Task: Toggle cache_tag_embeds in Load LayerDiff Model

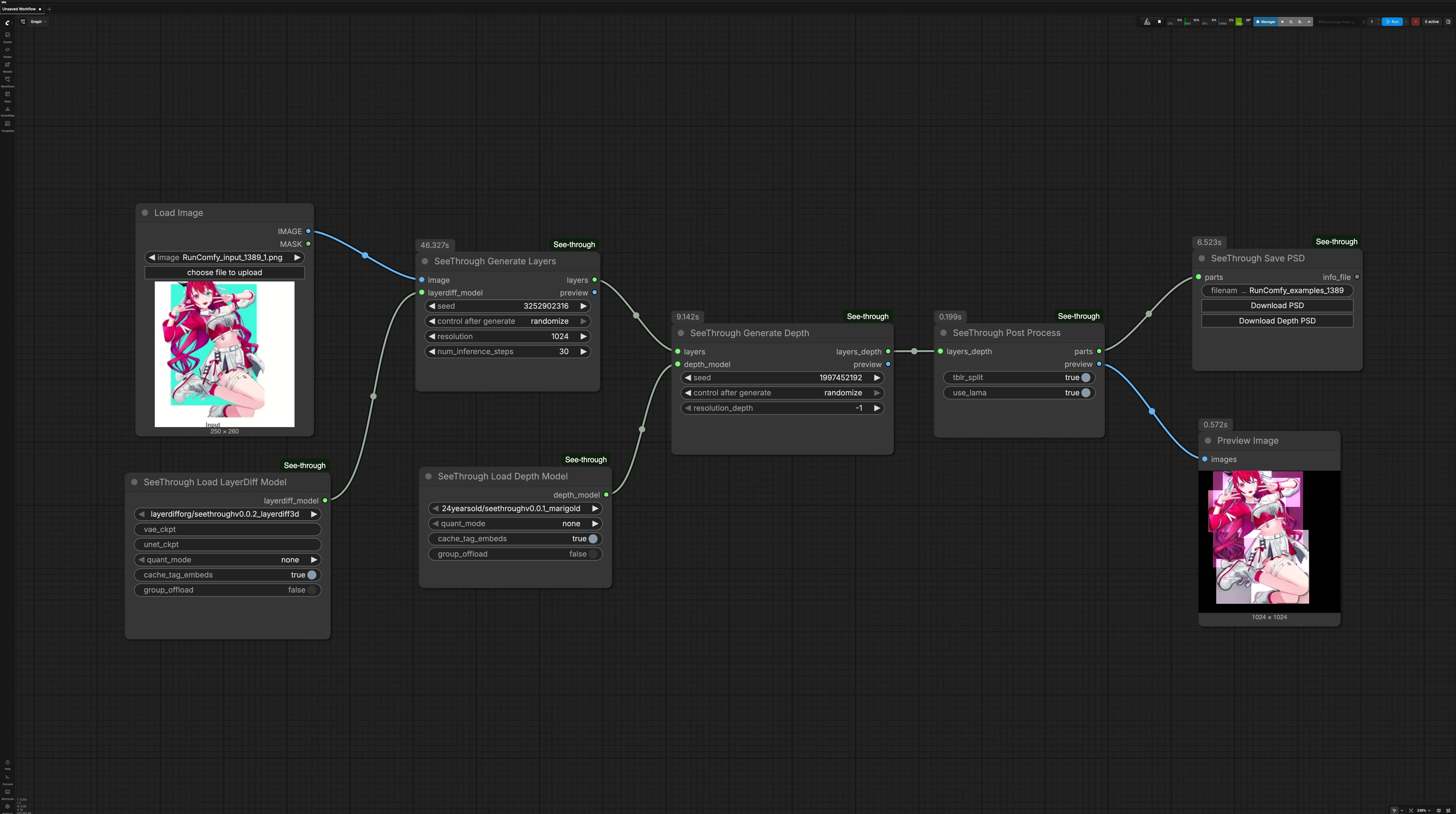Action: [x=228, y=575]
